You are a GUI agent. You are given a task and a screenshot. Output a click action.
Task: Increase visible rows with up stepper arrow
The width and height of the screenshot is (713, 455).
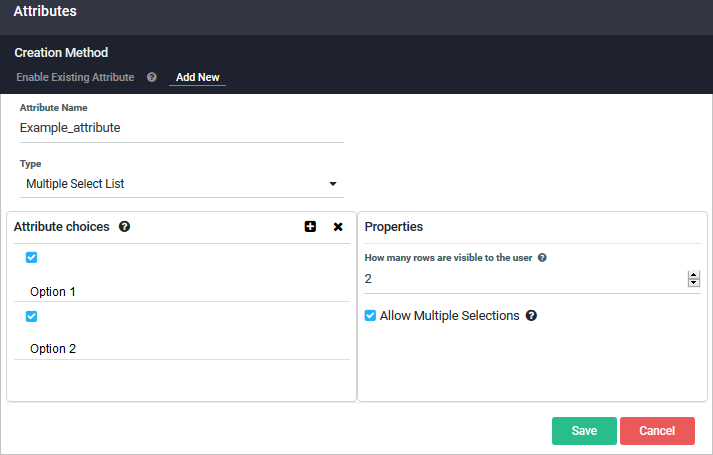point(693,275)
